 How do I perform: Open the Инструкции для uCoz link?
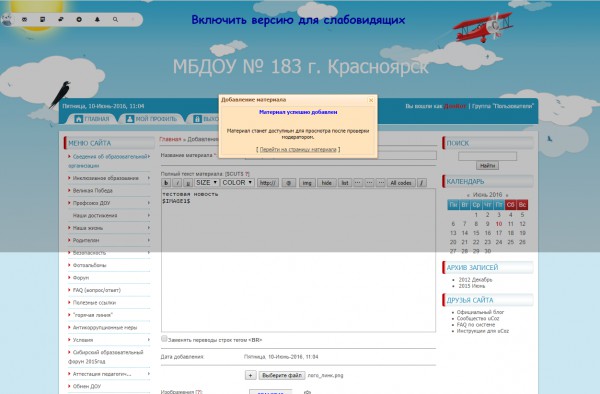(483, 331)
